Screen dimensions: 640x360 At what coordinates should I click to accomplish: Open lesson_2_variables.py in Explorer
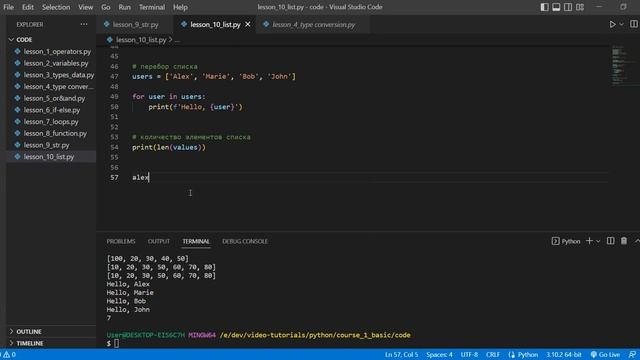click(51, 63)
